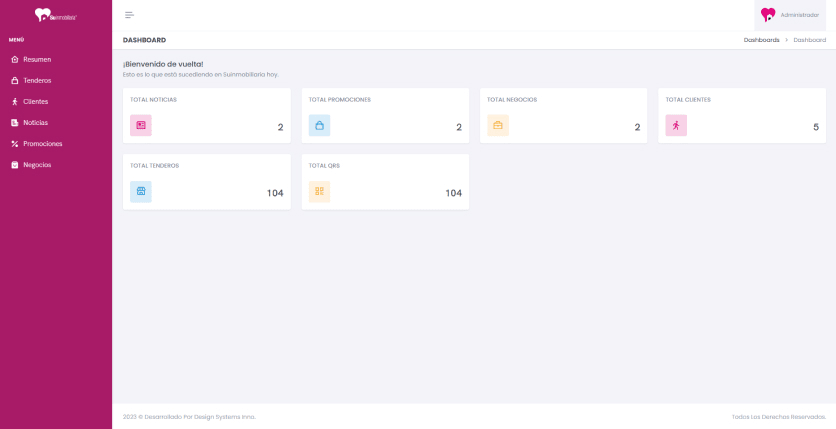Click the orange briefcase icon in Total Negocios
Screen dimensions: 836x429
[x=498, y=125]
